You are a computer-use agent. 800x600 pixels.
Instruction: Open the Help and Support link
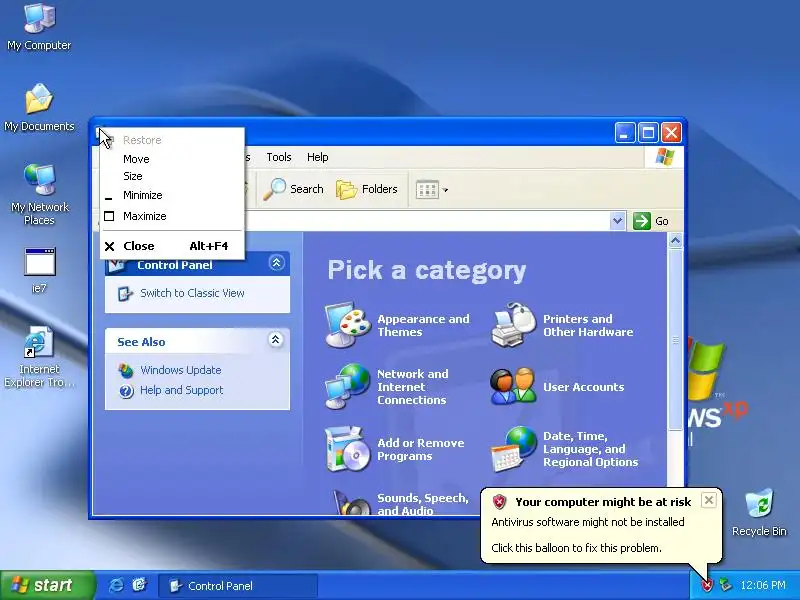click(x=182, y=390)
